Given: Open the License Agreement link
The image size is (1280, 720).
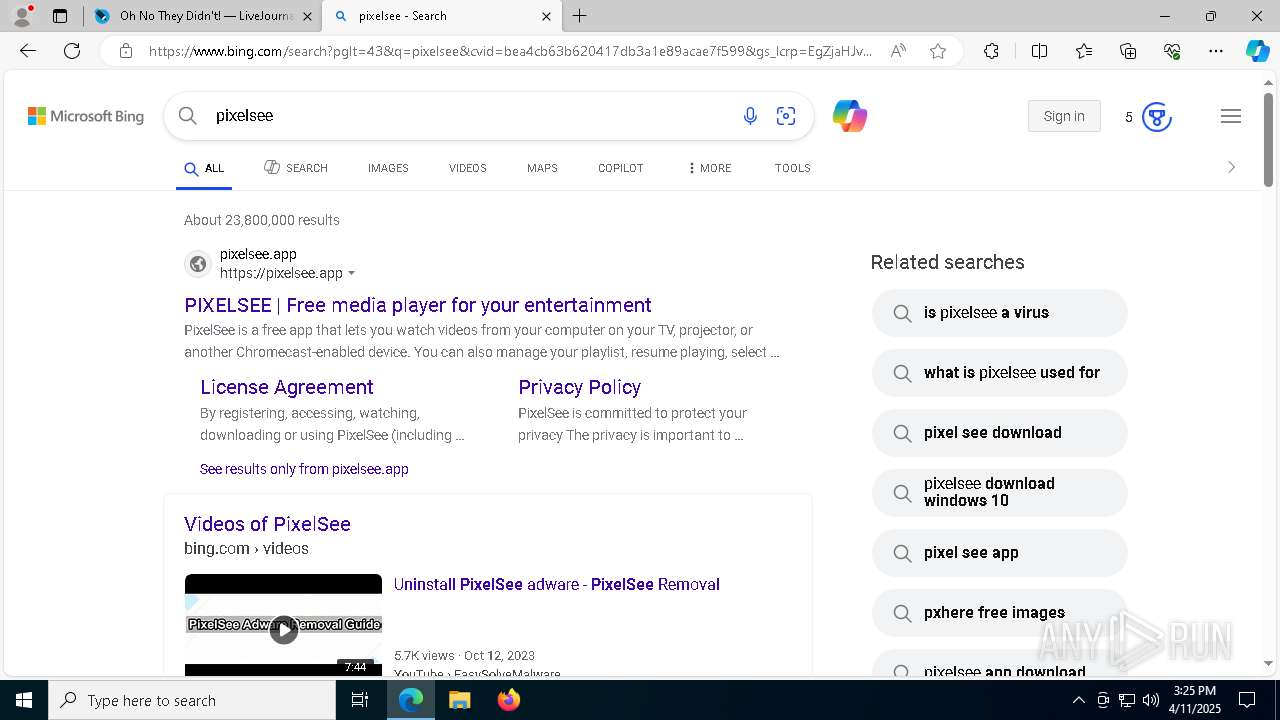Looking at the screenshot, I should pyautogui.click(x=287, y=387).
